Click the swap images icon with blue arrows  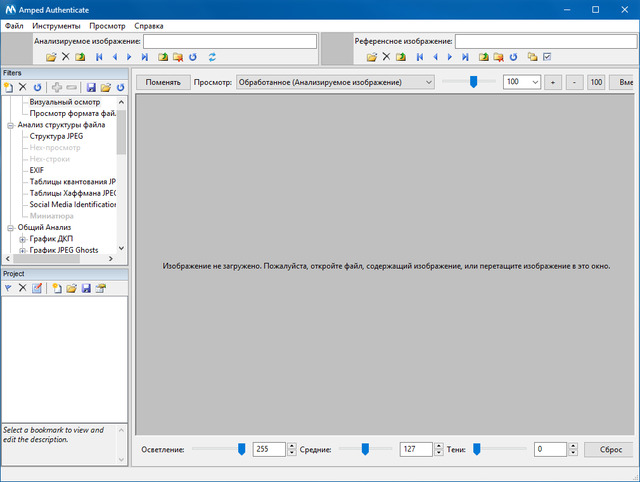click(212, 57)
